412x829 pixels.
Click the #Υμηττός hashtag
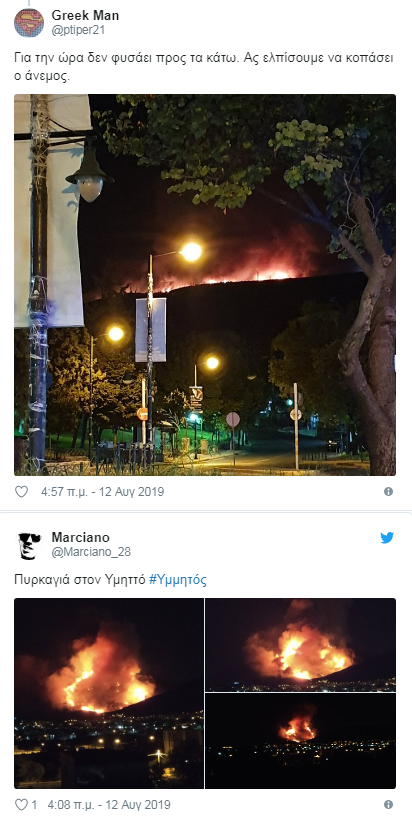coord(178,580)
